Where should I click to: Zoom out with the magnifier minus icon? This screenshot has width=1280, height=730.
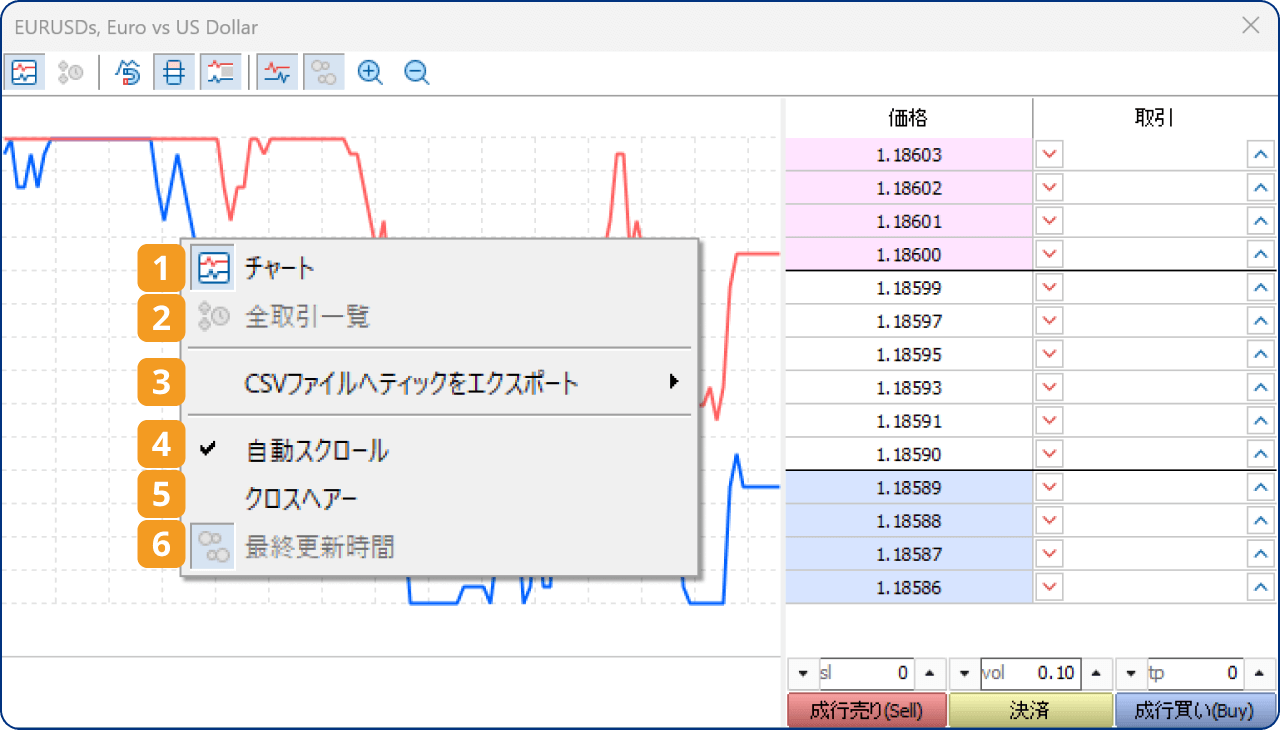click(416, 71)
